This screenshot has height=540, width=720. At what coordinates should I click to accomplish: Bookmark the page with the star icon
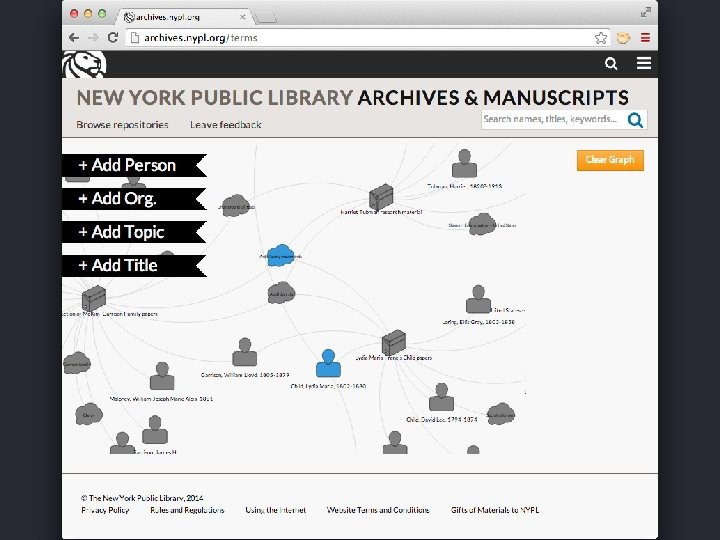tap(601, 38)
